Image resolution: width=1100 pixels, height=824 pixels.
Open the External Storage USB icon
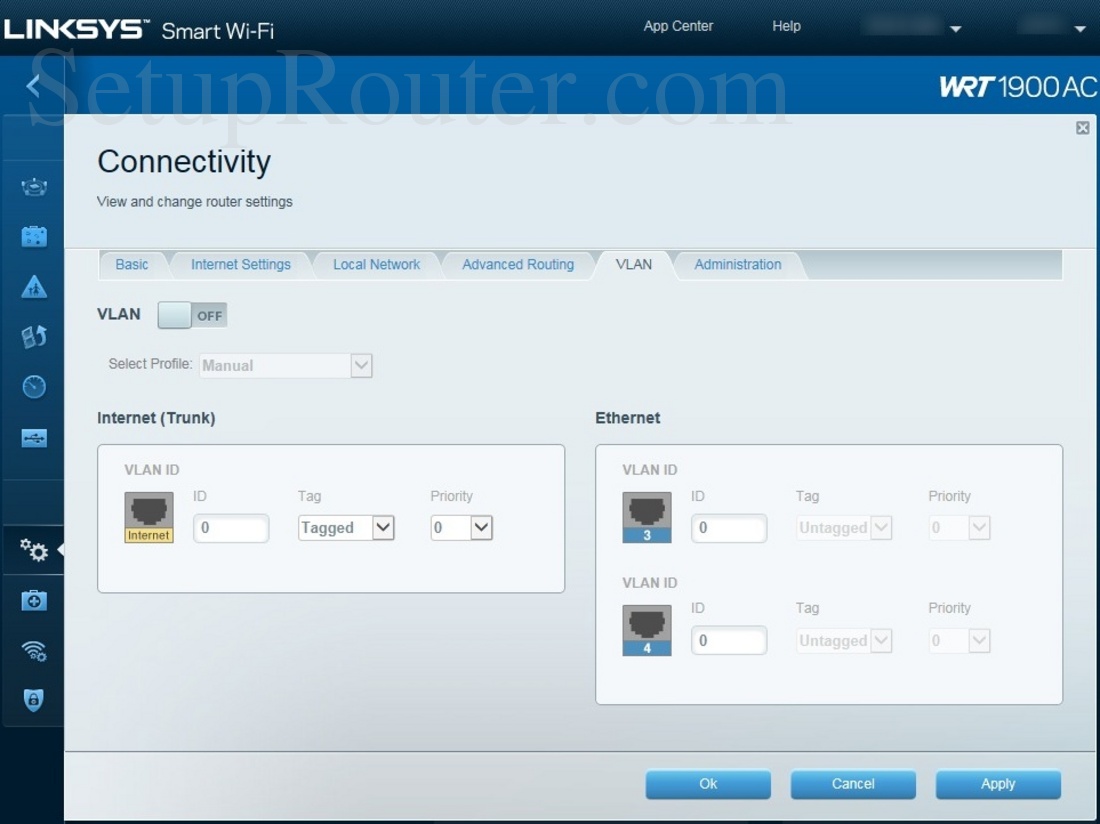[34, 438]
